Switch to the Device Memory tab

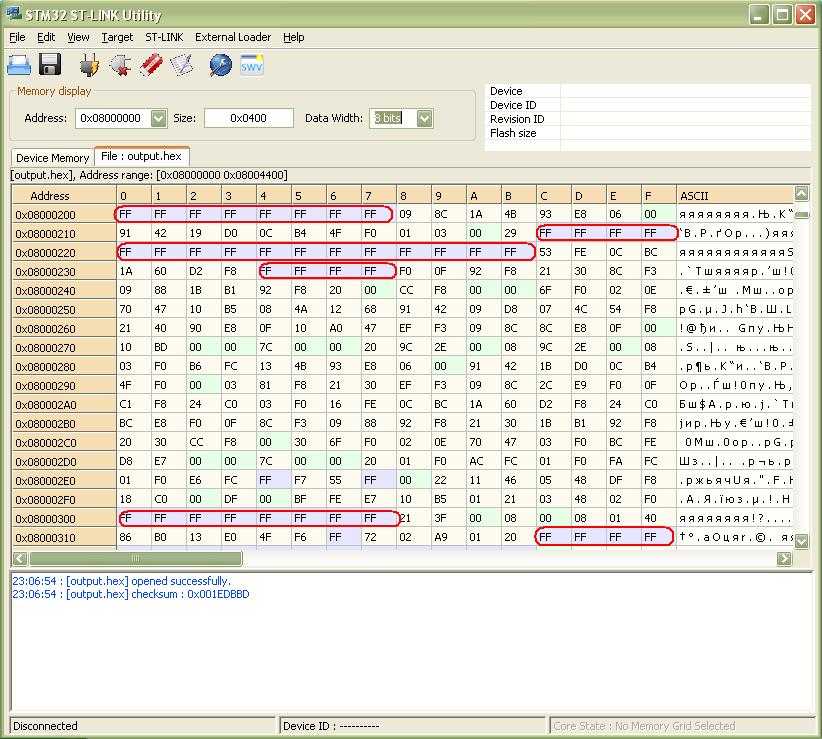52,158
